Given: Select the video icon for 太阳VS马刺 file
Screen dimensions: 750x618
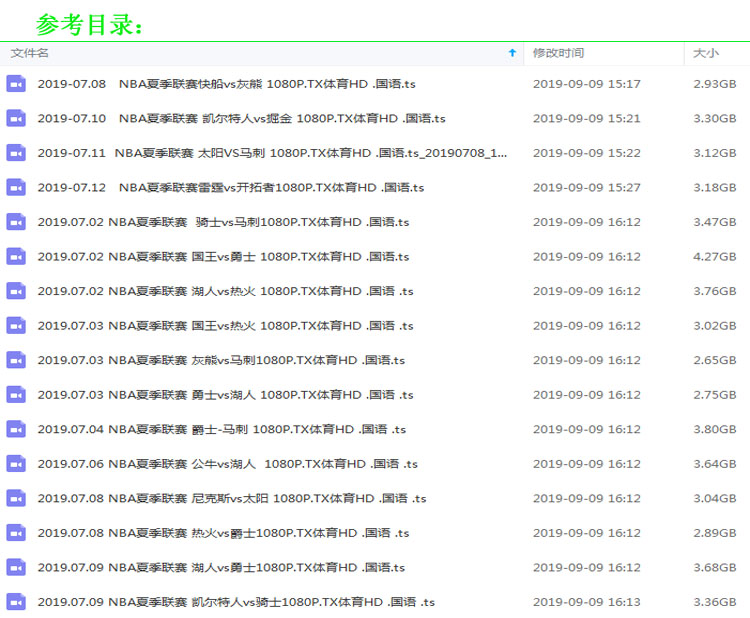Looking at the screenshot, I should tap(16, 153).
